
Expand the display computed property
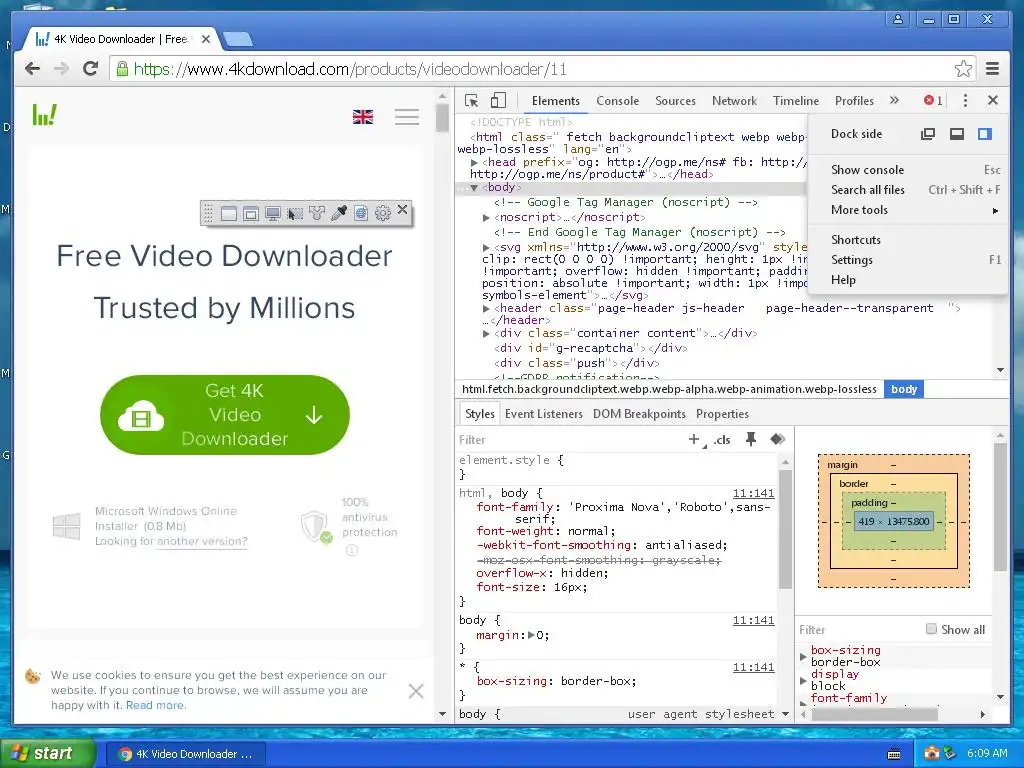coord(803,680)
